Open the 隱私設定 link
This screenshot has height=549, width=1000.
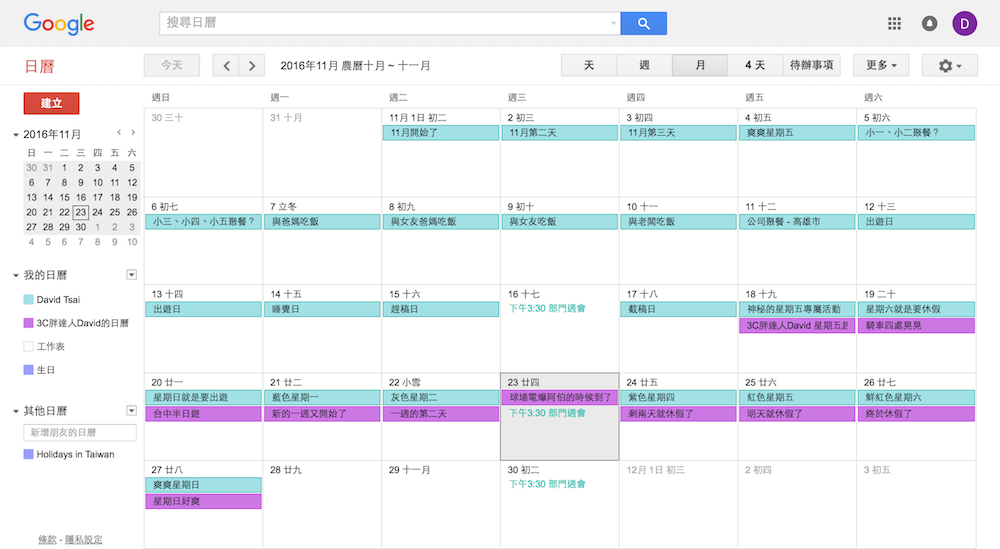83,540
